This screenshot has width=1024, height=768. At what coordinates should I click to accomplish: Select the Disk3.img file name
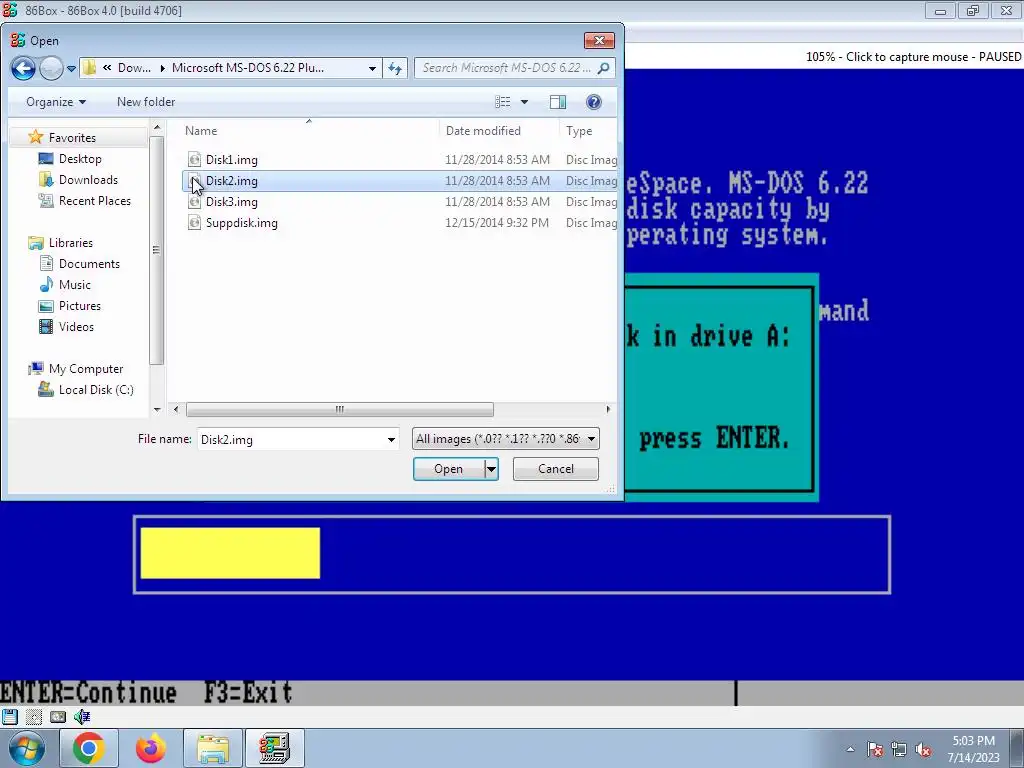tap(232, 202)
